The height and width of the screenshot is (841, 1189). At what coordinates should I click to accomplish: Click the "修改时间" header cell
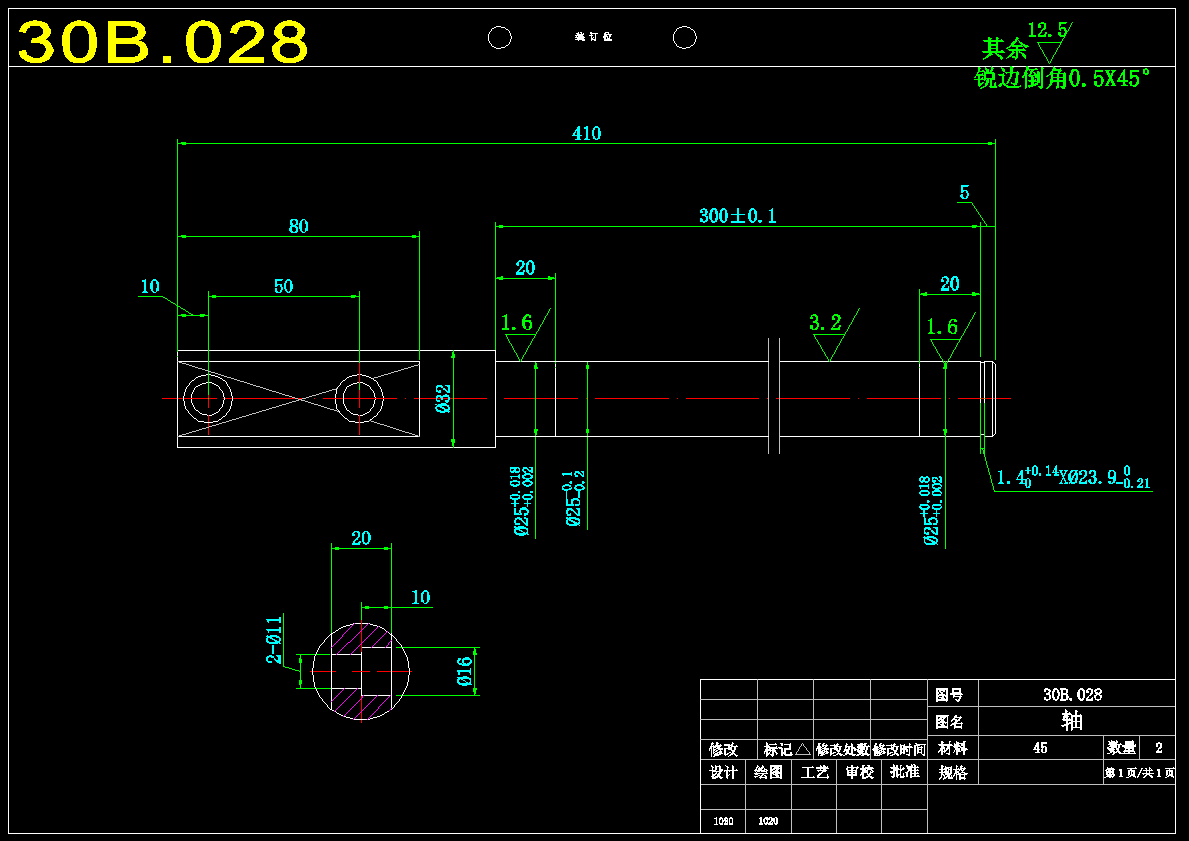point(899,750)
